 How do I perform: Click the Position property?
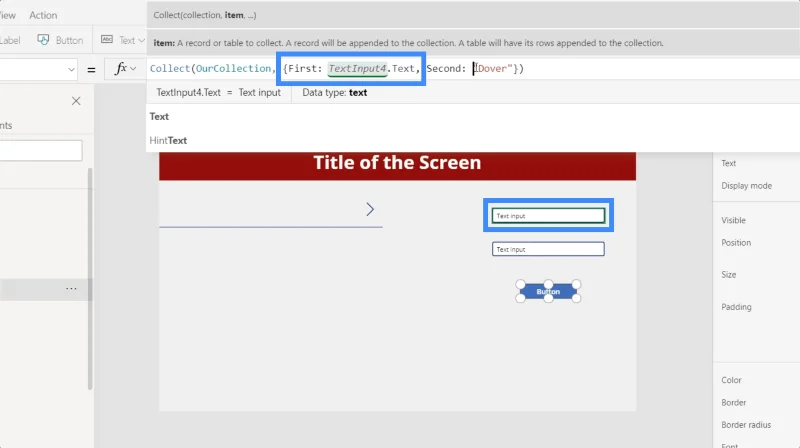736,243
